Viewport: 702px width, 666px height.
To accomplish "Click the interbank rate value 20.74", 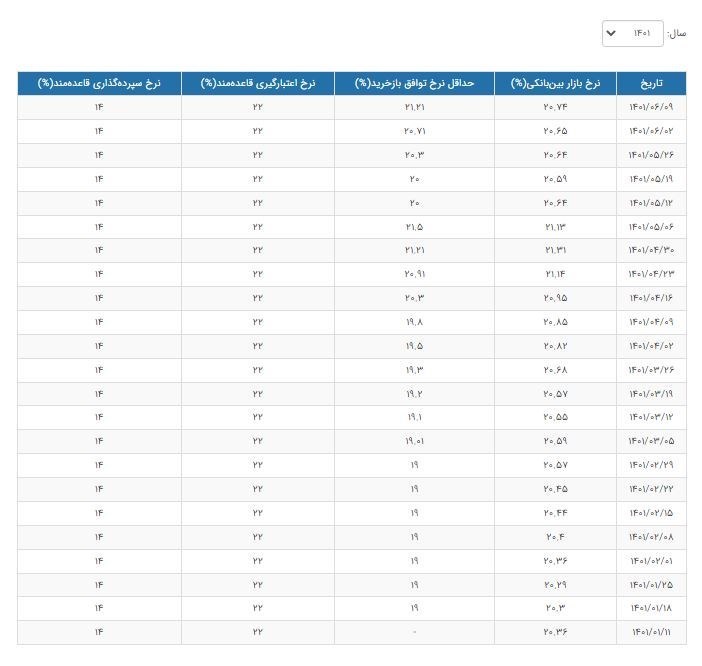I will pyautogui.click(x=555, y=107).
